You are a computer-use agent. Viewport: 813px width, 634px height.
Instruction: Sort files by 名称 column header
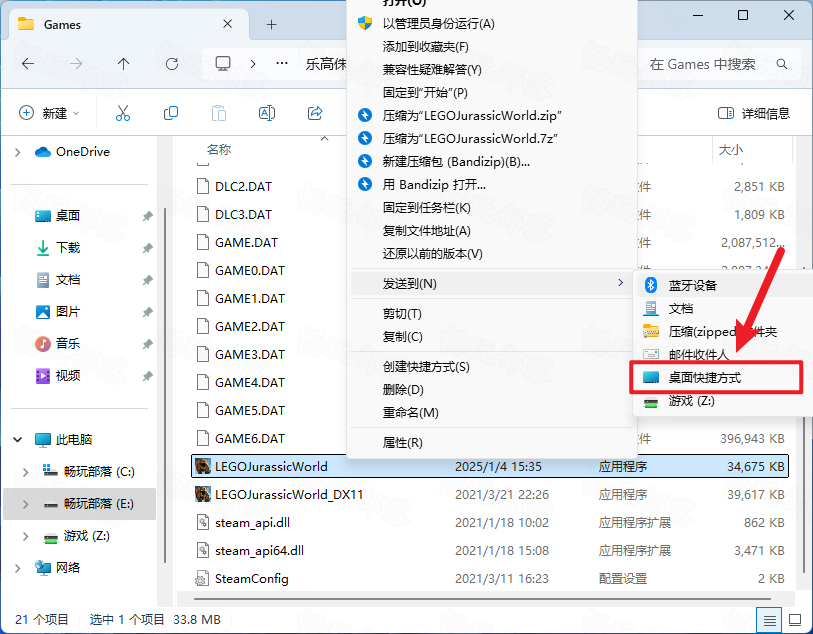click(219, 150)
